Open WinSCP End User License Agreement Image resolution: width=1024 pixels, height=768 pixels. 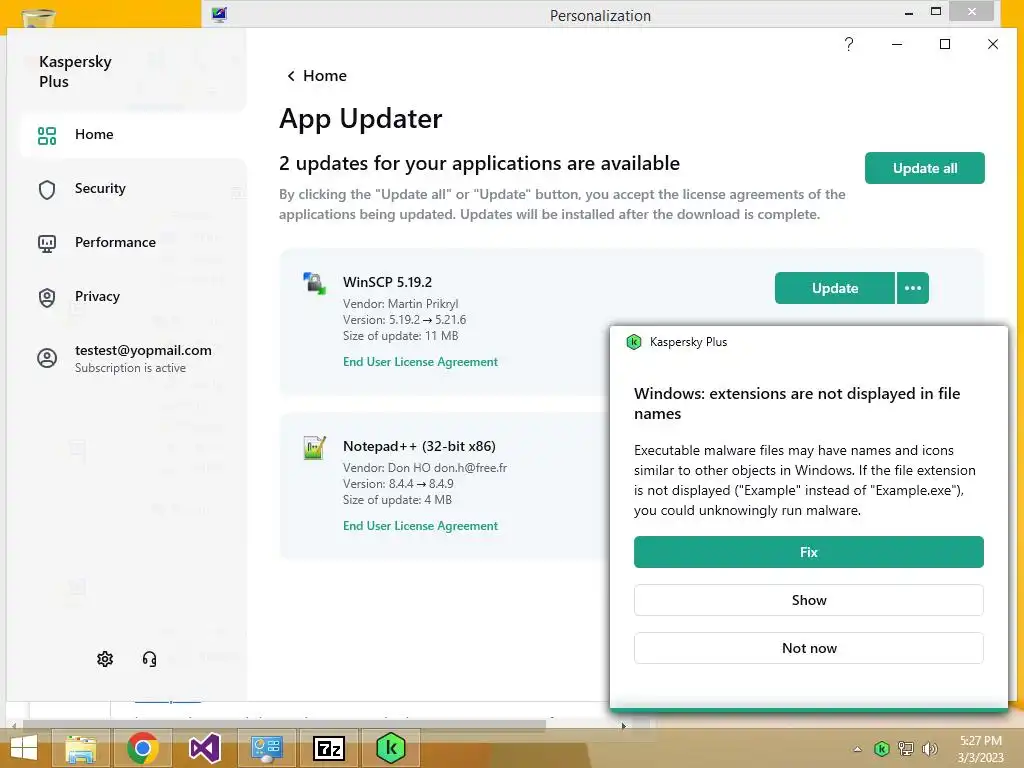click(421, 362)
